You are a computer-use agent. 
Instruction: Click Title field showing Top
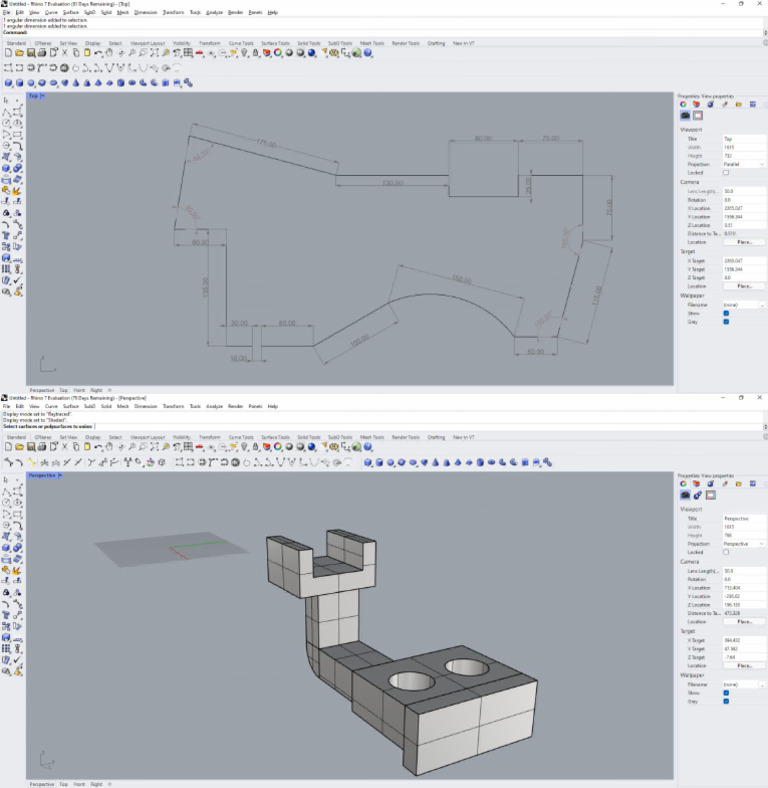coord(744,139)
